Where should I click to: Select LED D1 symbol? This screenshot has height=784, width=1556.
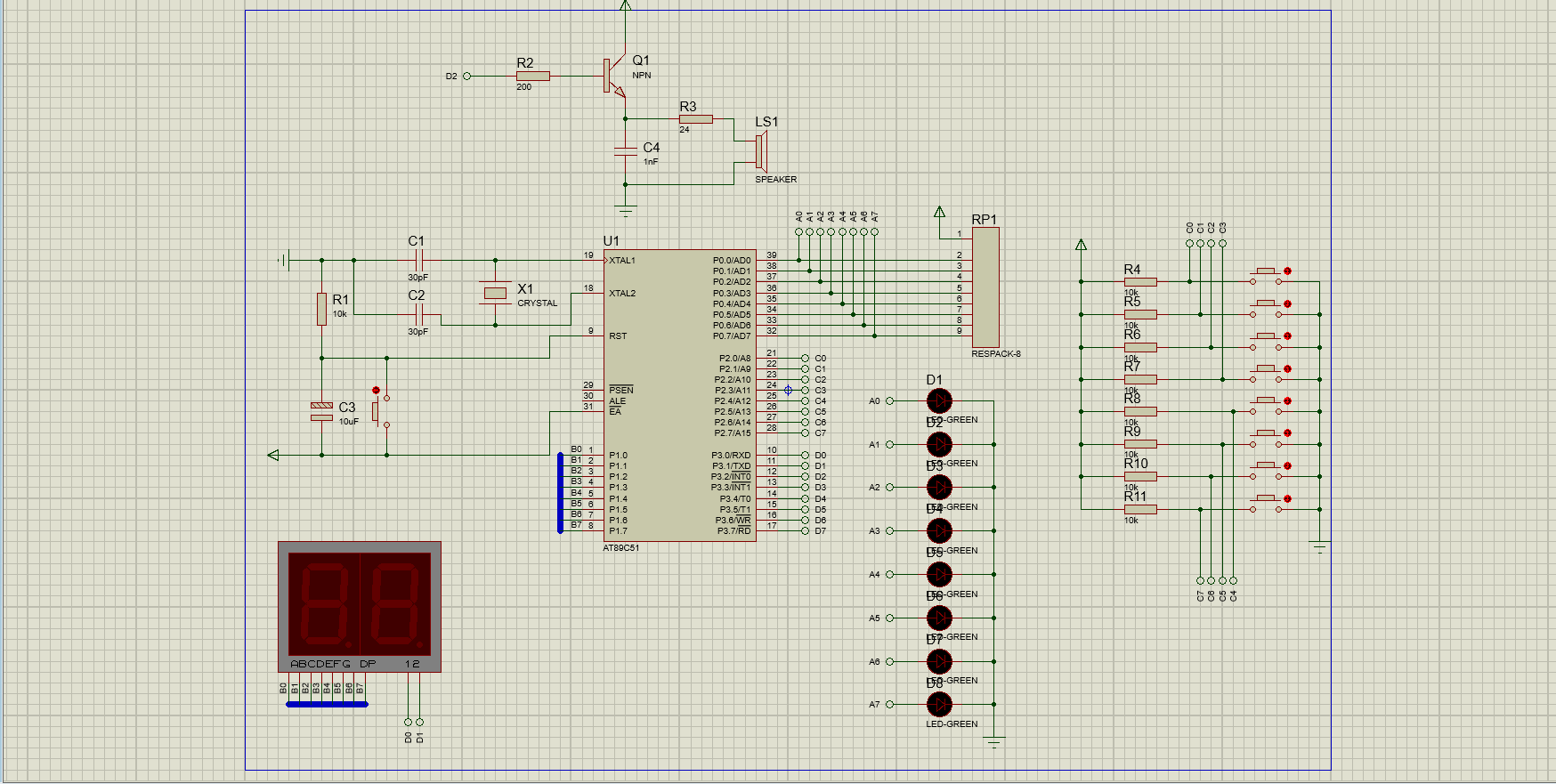click(x=939, y=401)
